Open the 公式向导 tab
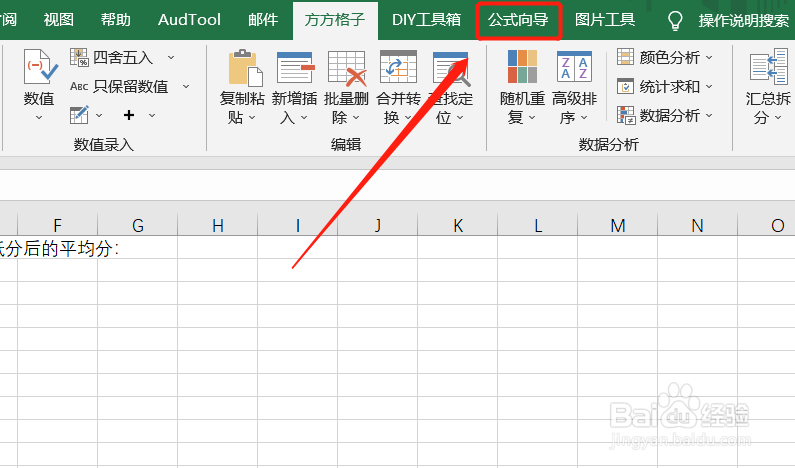795x468 pixels. (x=518, y=20)
